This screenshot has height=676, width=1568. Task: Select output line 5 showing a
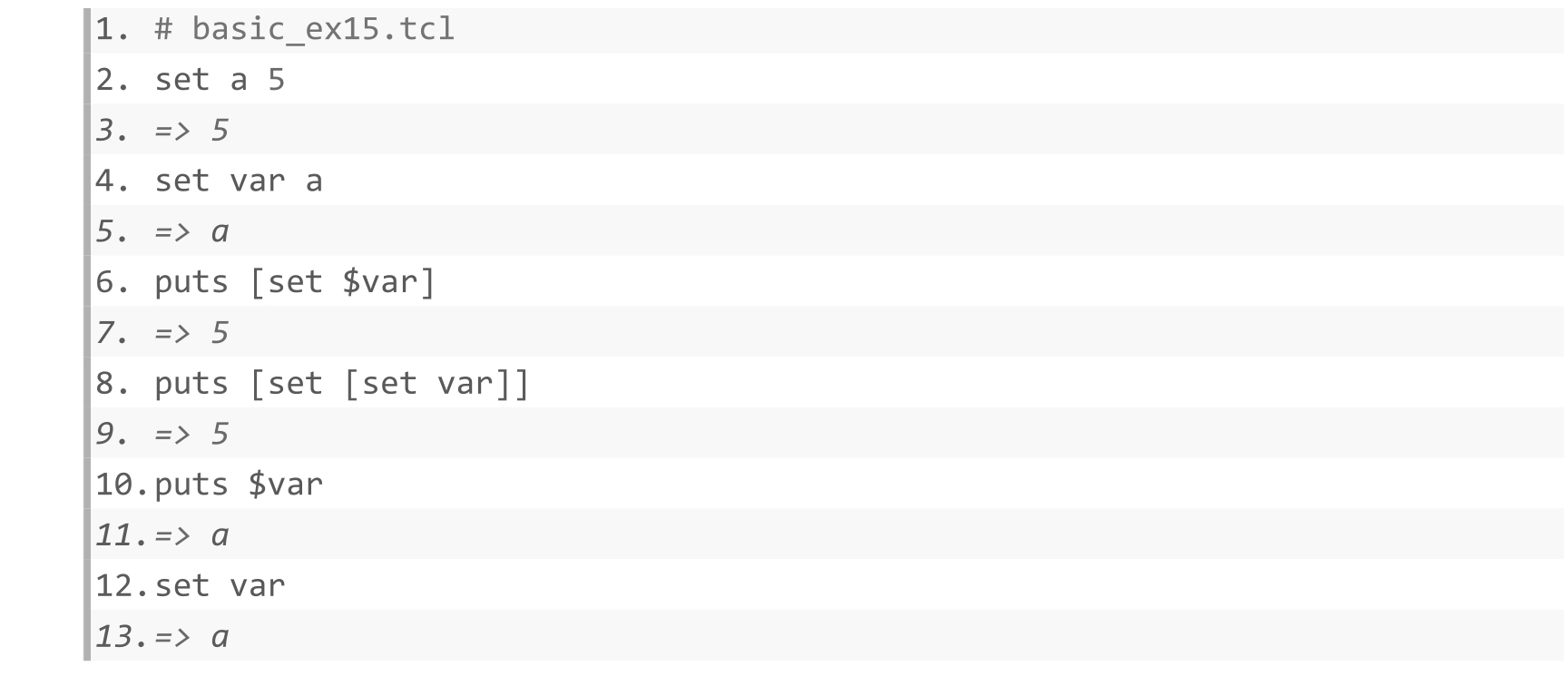191,231
